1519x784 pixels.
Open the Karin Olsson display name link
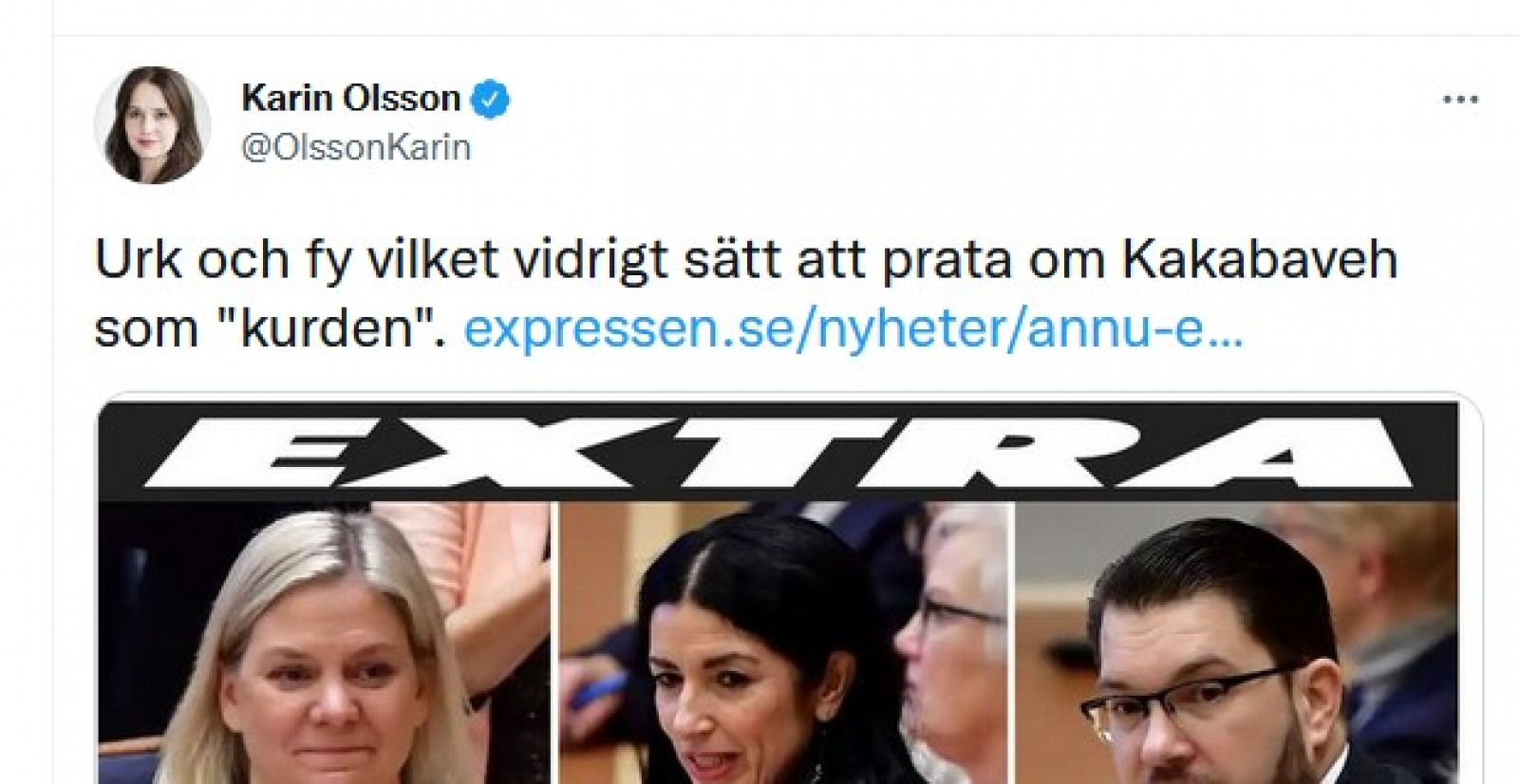(x=350, y=99)
